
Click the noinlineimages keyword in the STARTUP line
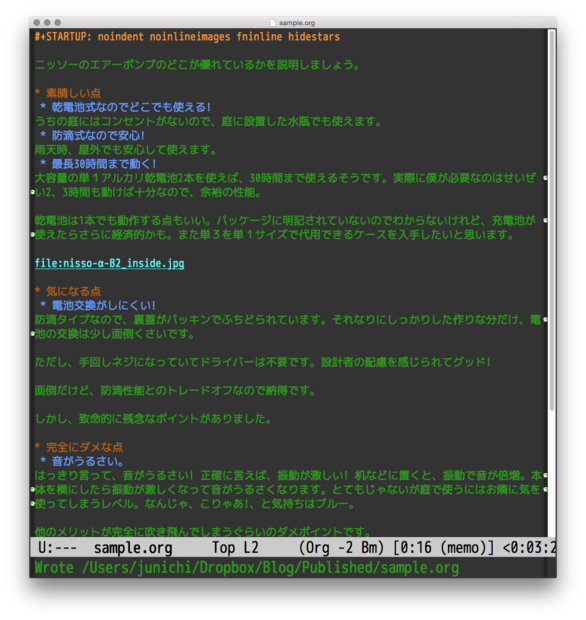click(x=190, y=37)
